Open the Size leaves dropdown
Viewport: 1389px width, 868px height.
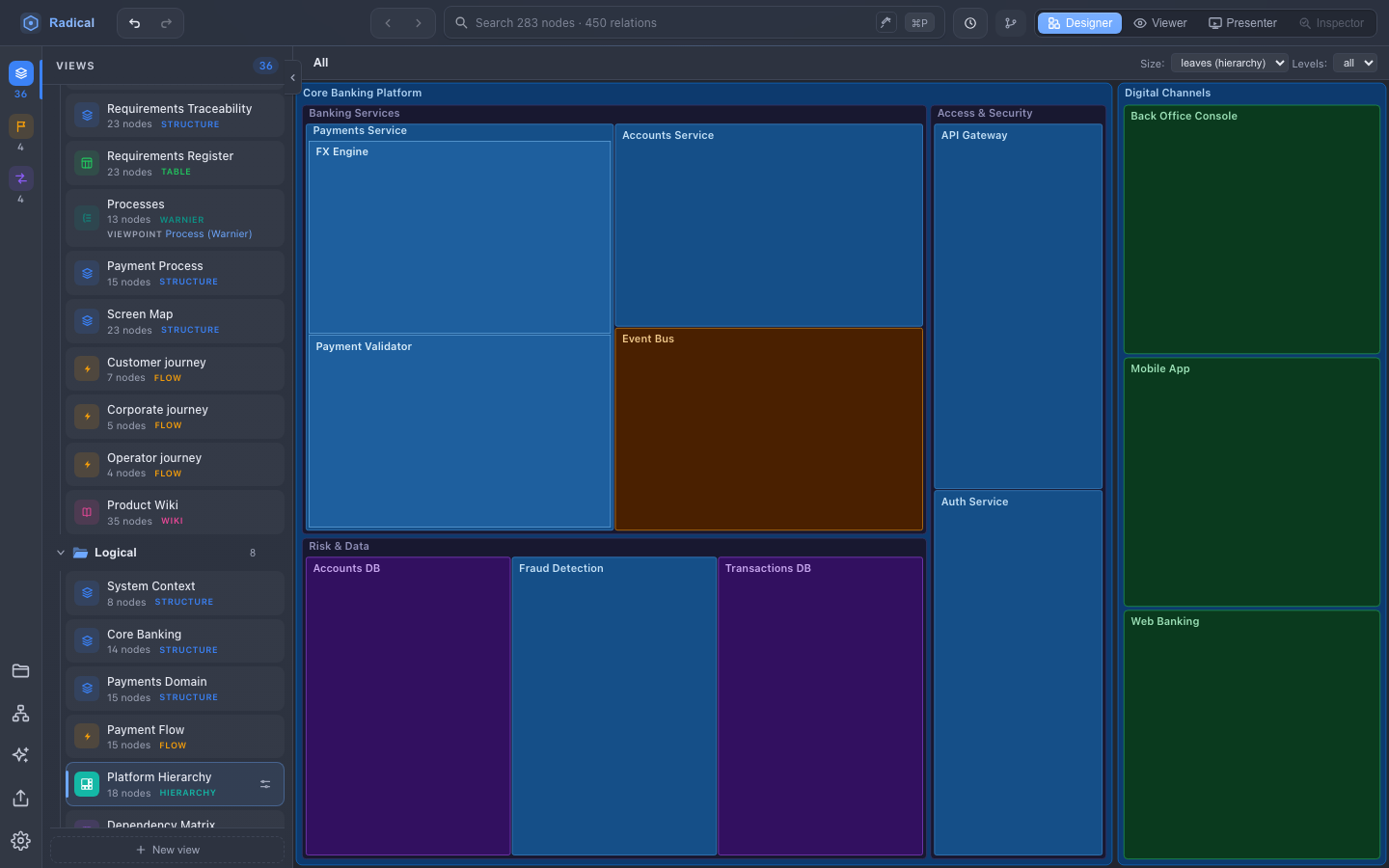point(1229,64)
